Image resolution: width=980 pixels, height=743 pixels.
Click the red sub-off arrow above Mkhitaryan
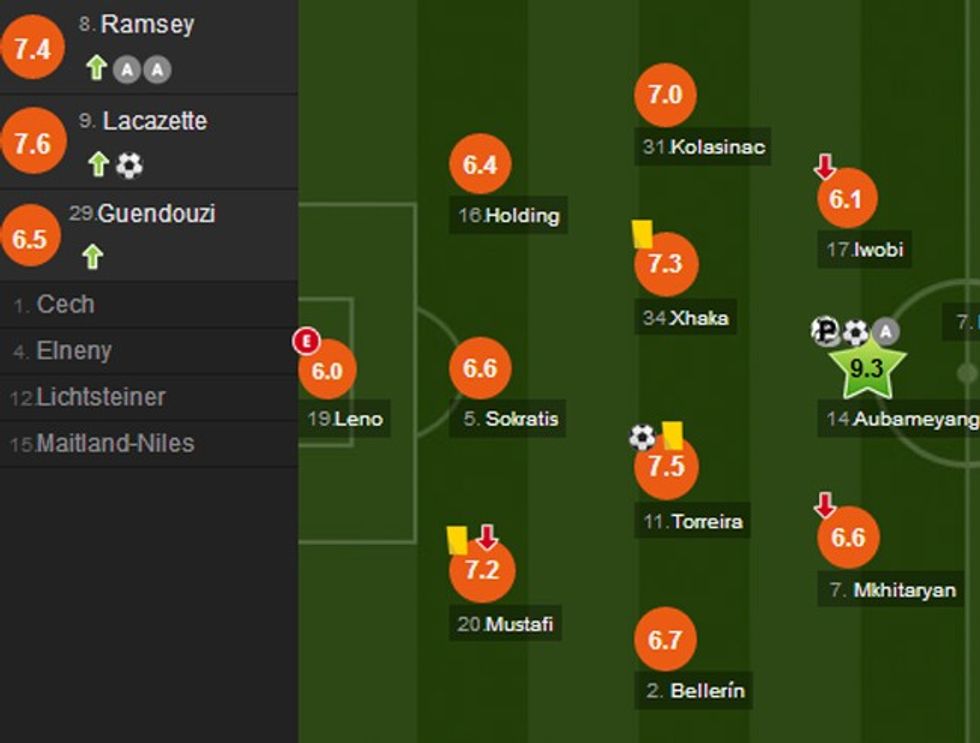(825, 505)
